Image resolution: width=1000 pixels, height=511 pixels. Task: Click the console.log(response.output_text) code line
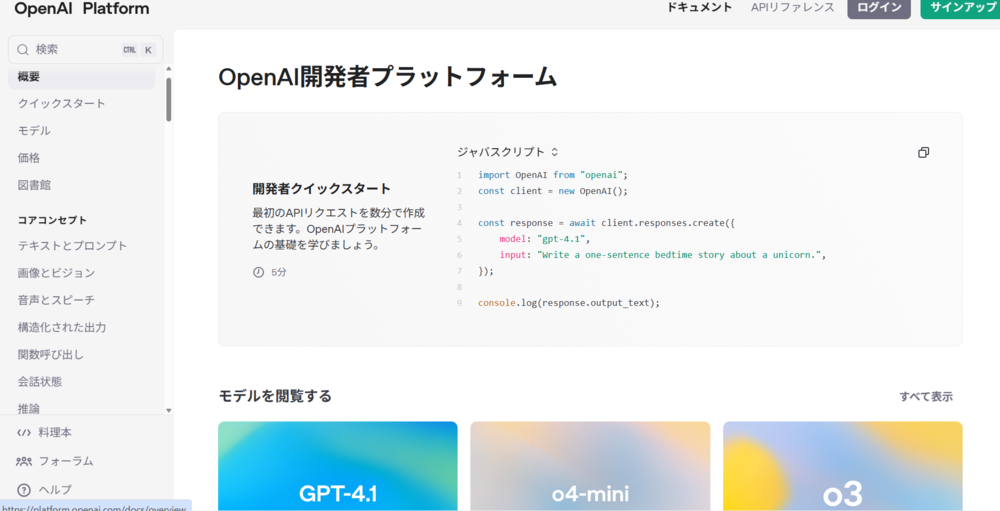tap(569, 303)
